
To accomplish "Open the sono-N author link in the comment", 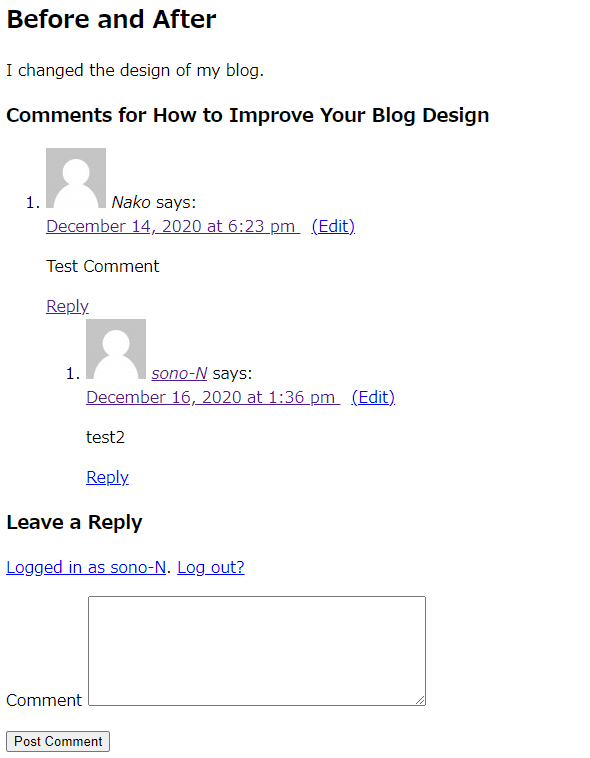I will pyautogui.click(x=179, y=373).
